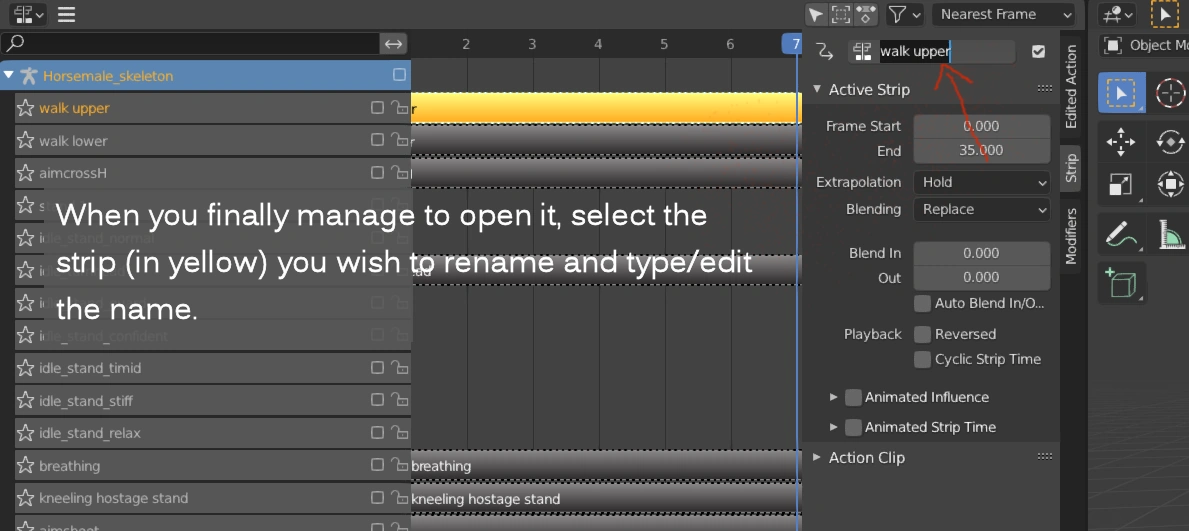Image resolution: width=1189 pixels, height=531 pixels.
Task: Enable the Reversed playback checkbox
Action: tap(922, 334)
